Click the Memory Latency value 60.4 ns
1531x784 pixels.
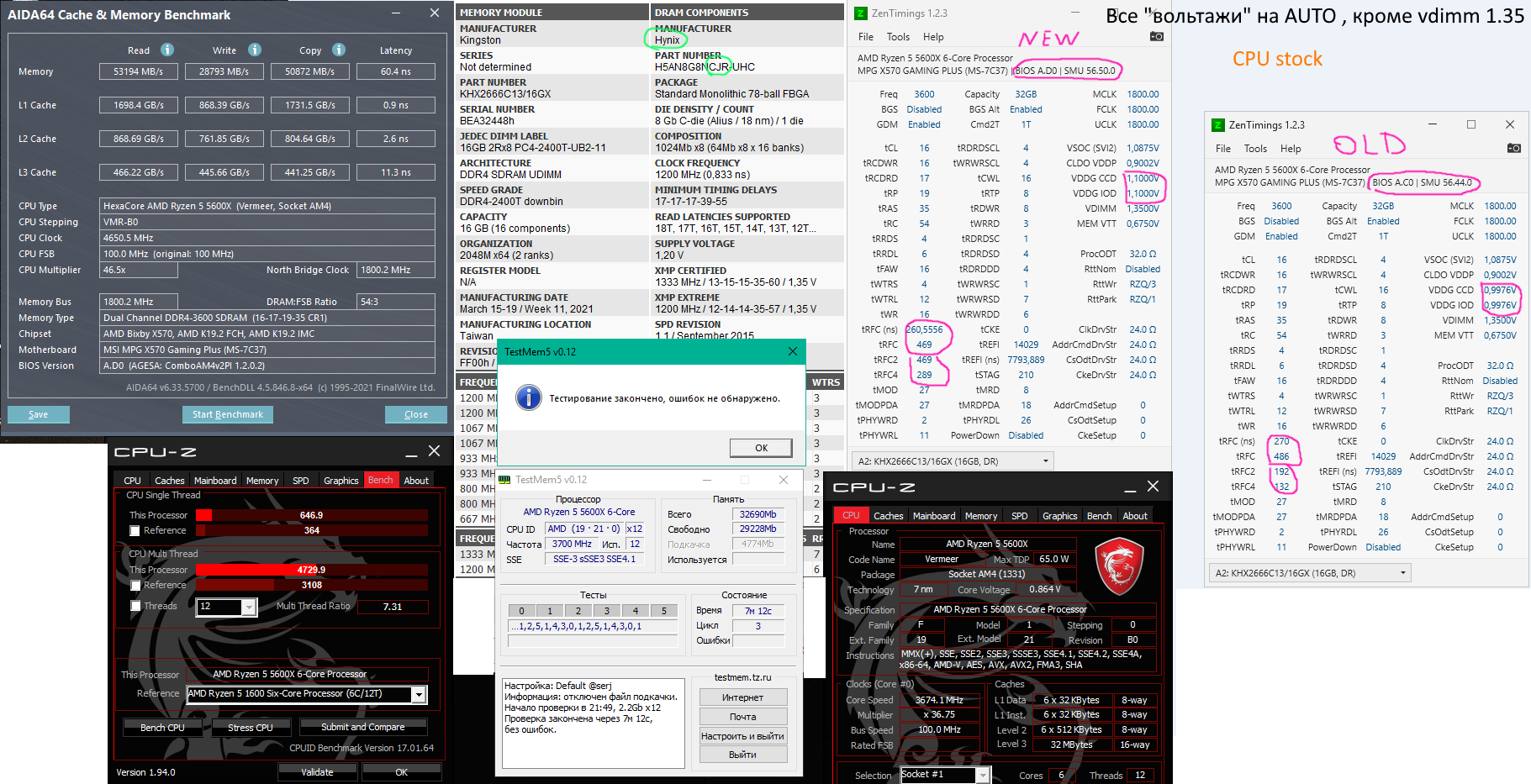(396, 72)
